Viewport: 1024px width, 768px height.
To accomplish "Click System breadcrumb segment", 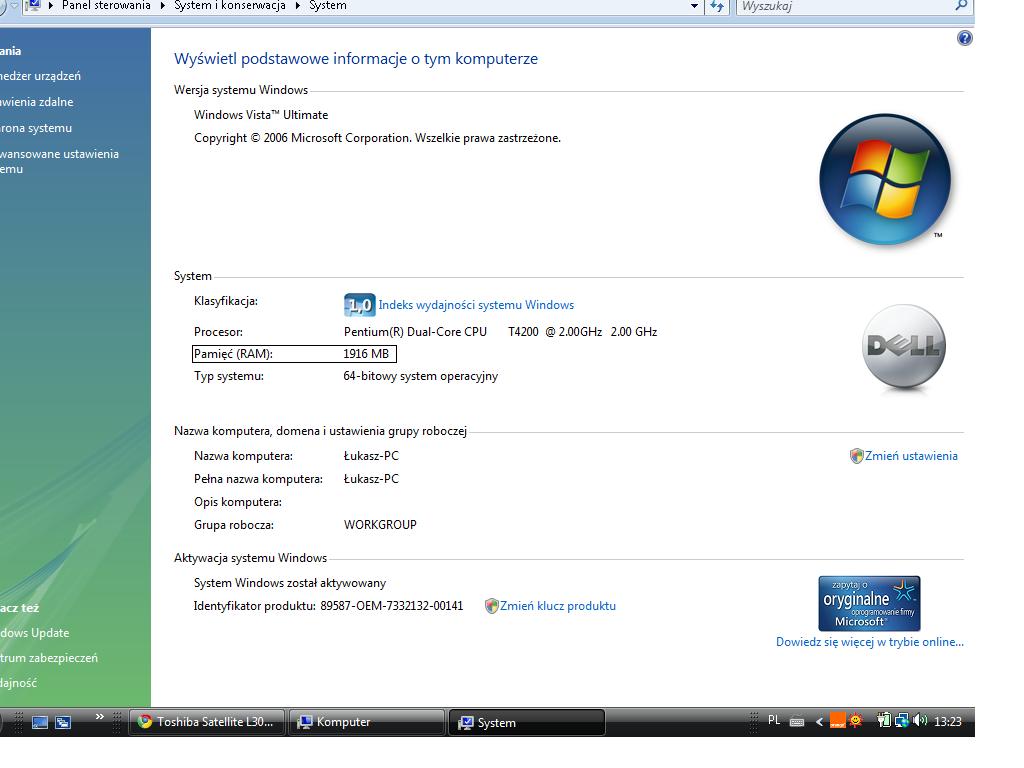I will coord(328,6).
